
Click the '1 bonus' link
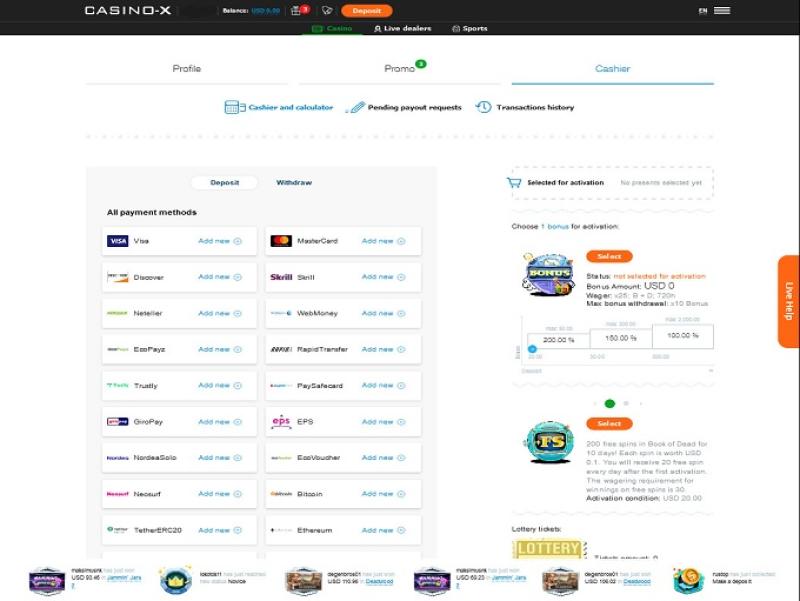click(x=555, y=227)
